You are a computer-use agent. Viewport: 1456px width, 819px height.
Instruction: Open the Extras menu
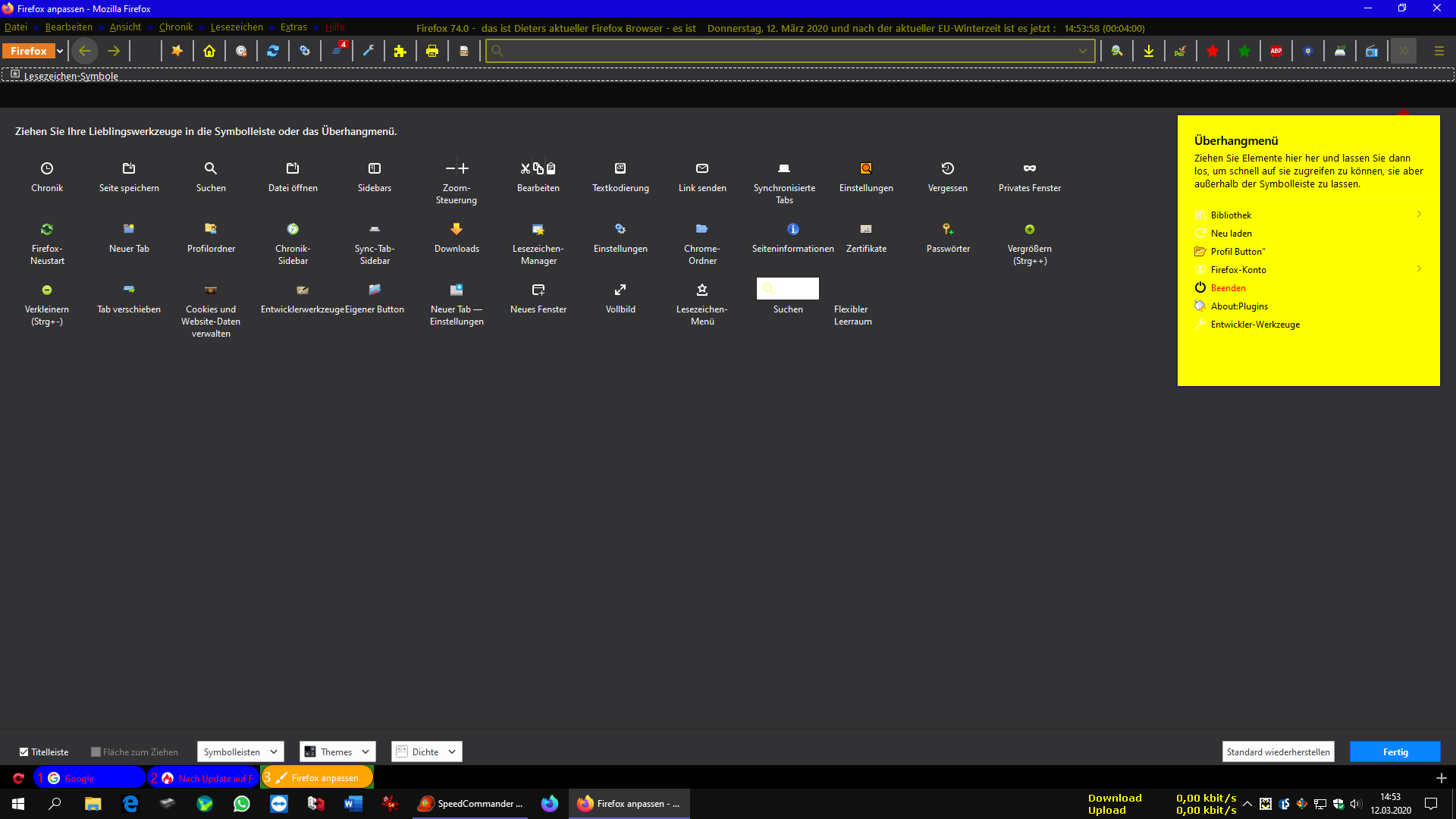pos(293,27)
